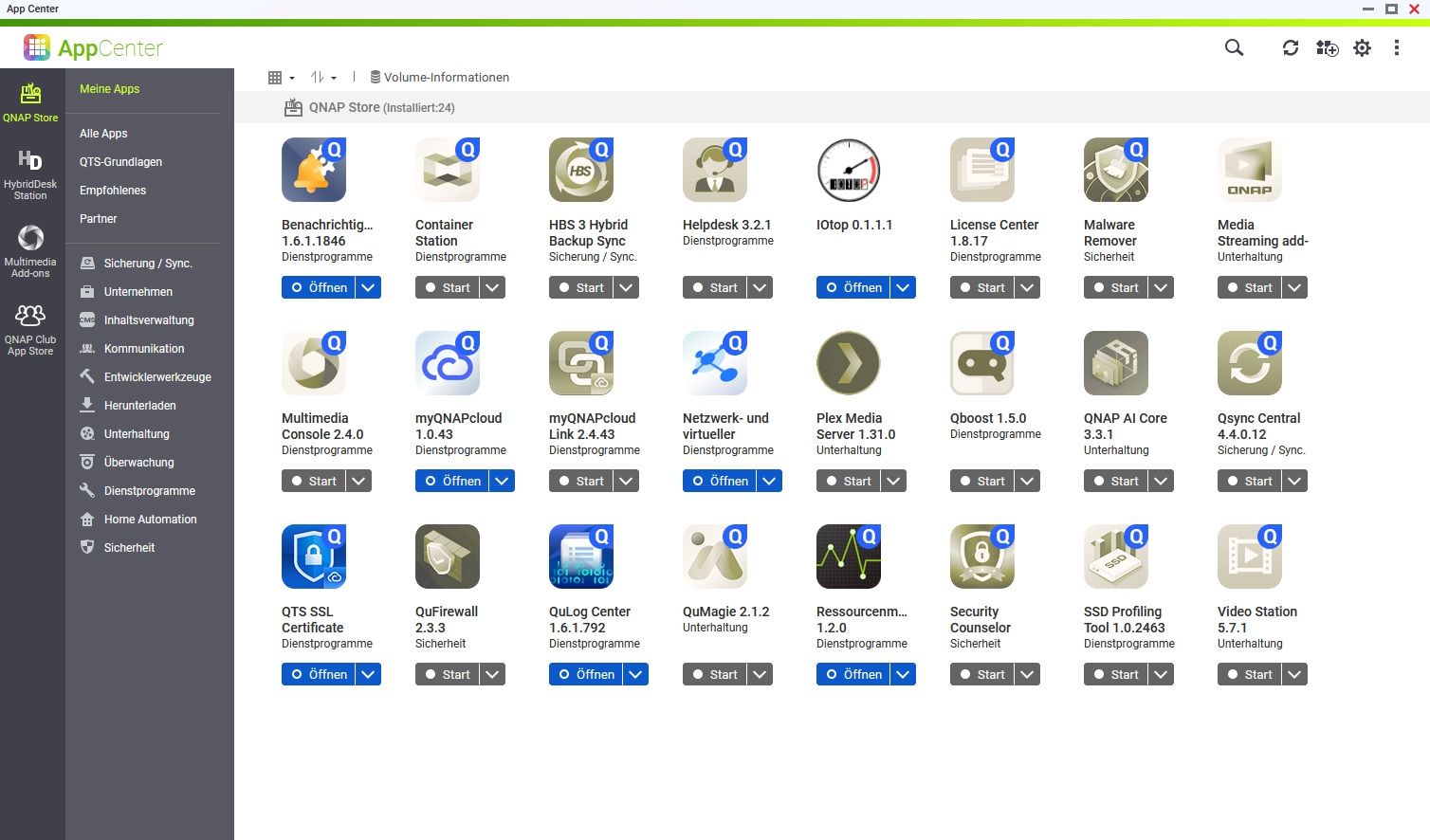Click the QuFirewall app icon
Screen dimensions: 1430x840
(x=448, y=557)
